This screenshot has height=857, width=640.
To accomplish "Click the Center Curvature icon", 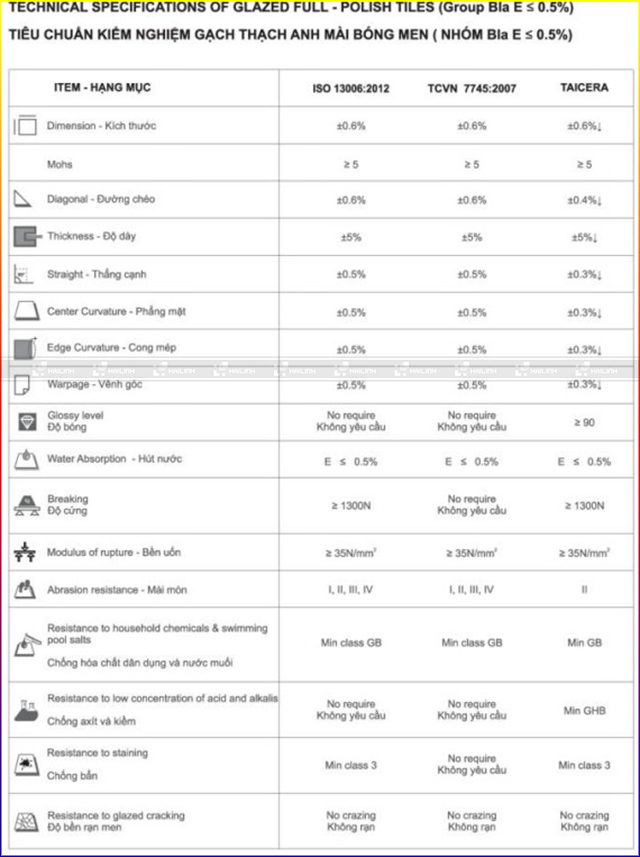I will coord(25,311).
